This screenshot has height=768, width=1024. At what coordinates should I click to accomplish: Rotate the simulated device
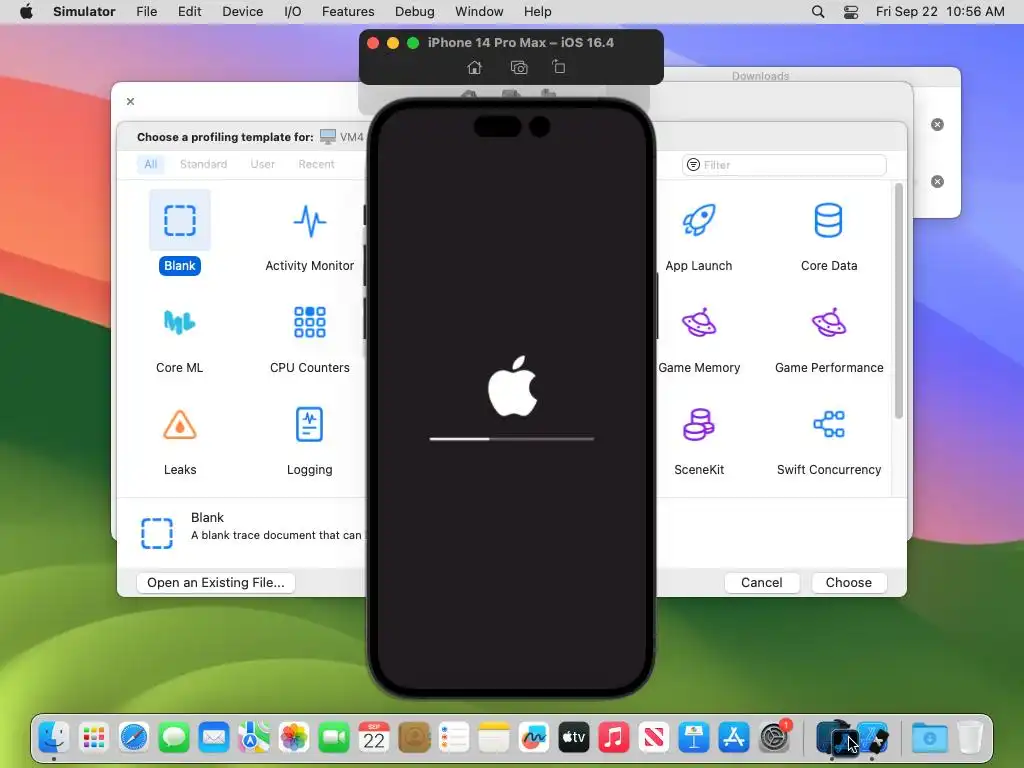558,67
